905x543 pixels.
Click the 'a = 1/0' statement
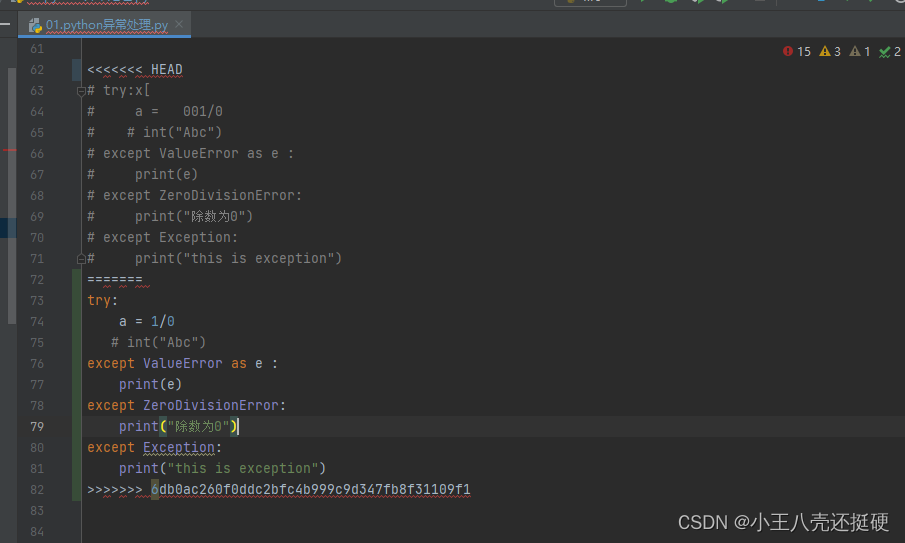tap(147, 321)
